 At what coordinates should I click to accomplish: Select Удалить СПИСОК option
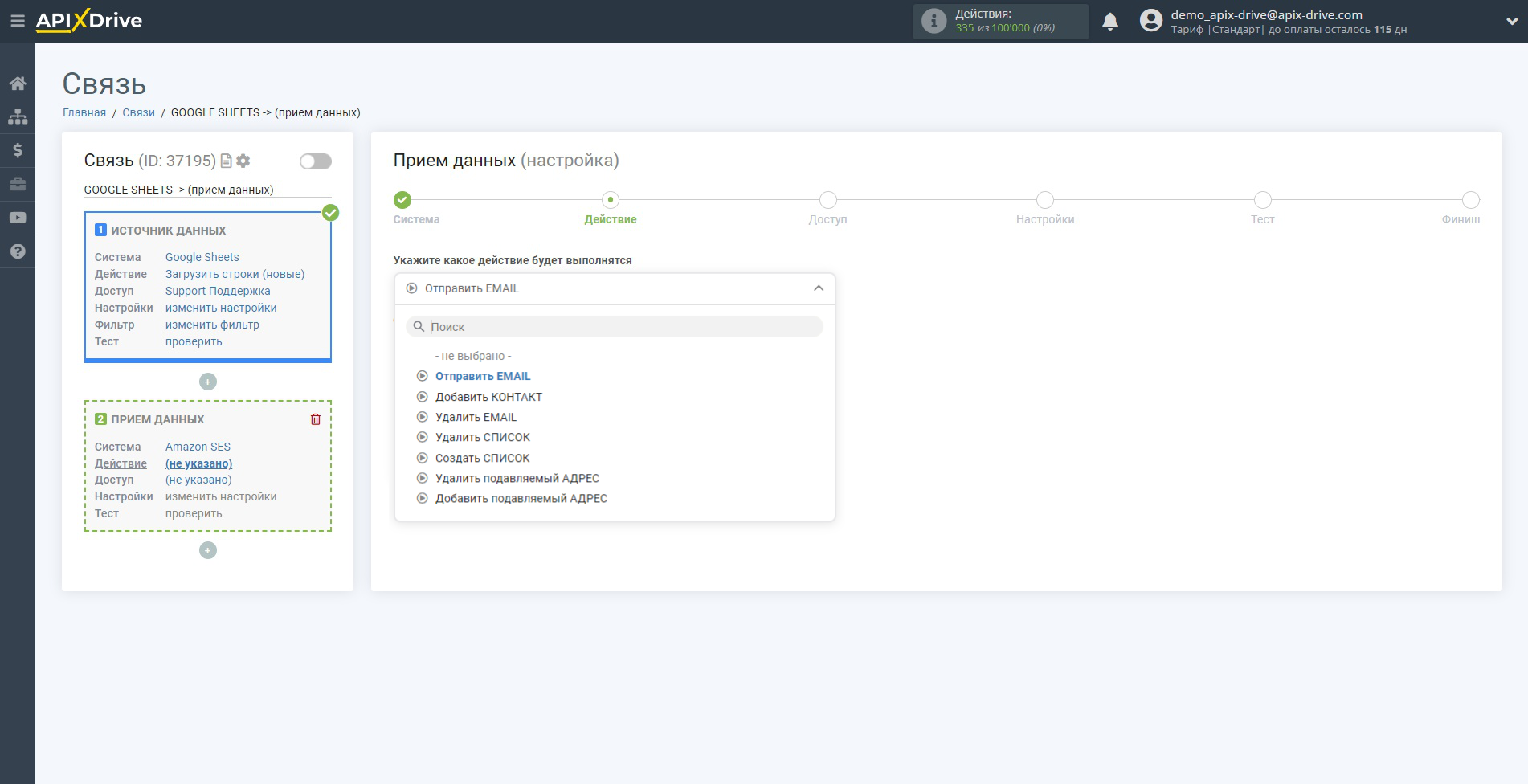(x=482, y=437)
